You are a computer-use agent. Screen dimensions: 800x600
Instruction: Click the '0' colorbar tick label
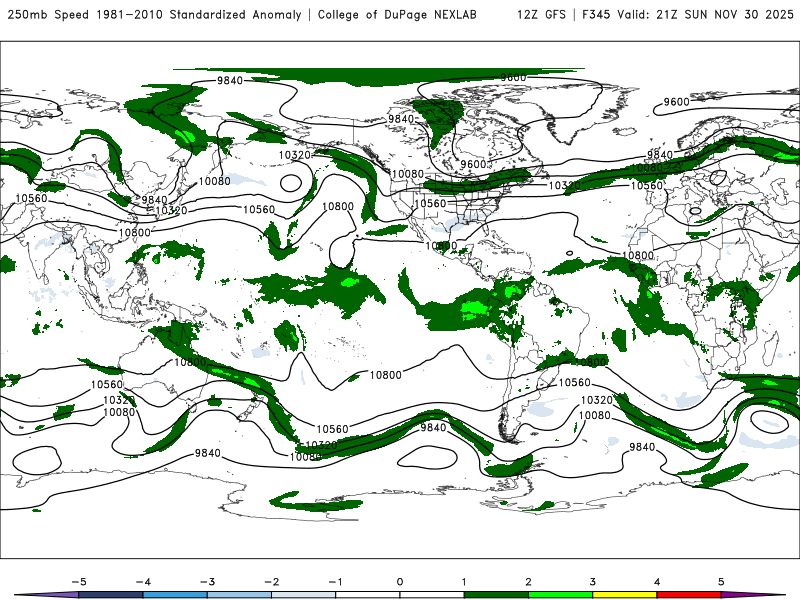400,582
